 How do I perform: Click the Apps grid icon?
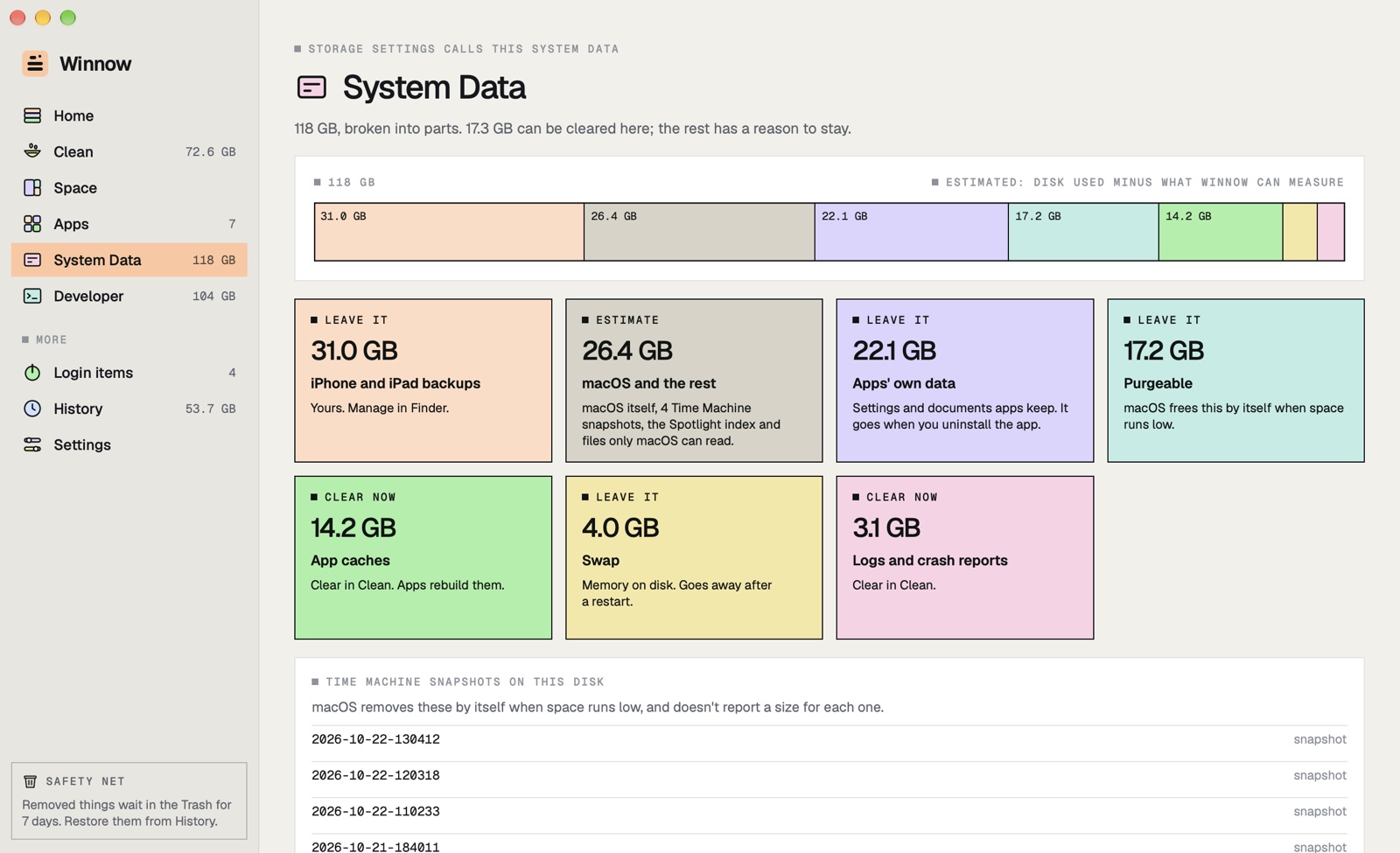click(x=32, y=224)
